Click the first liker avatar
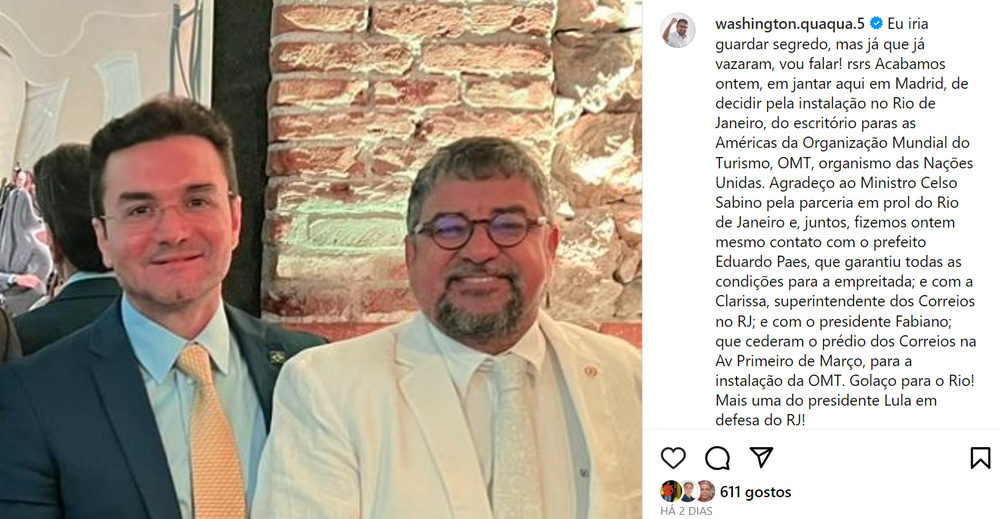Screen dimensions: 1000x519 tap(670, 492)
